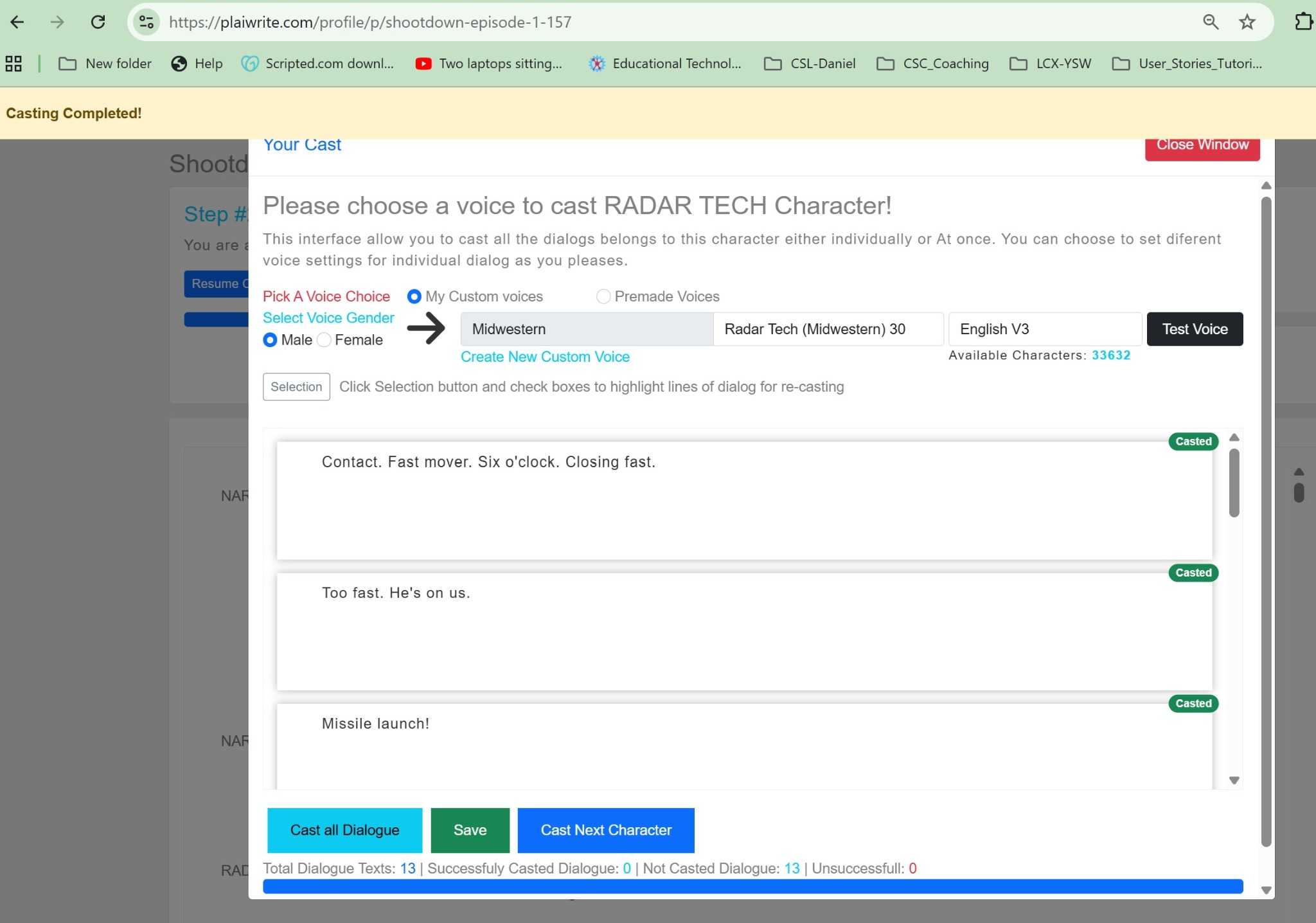
Task: Select the Premade Voices radio button
Action: (603, 296)
